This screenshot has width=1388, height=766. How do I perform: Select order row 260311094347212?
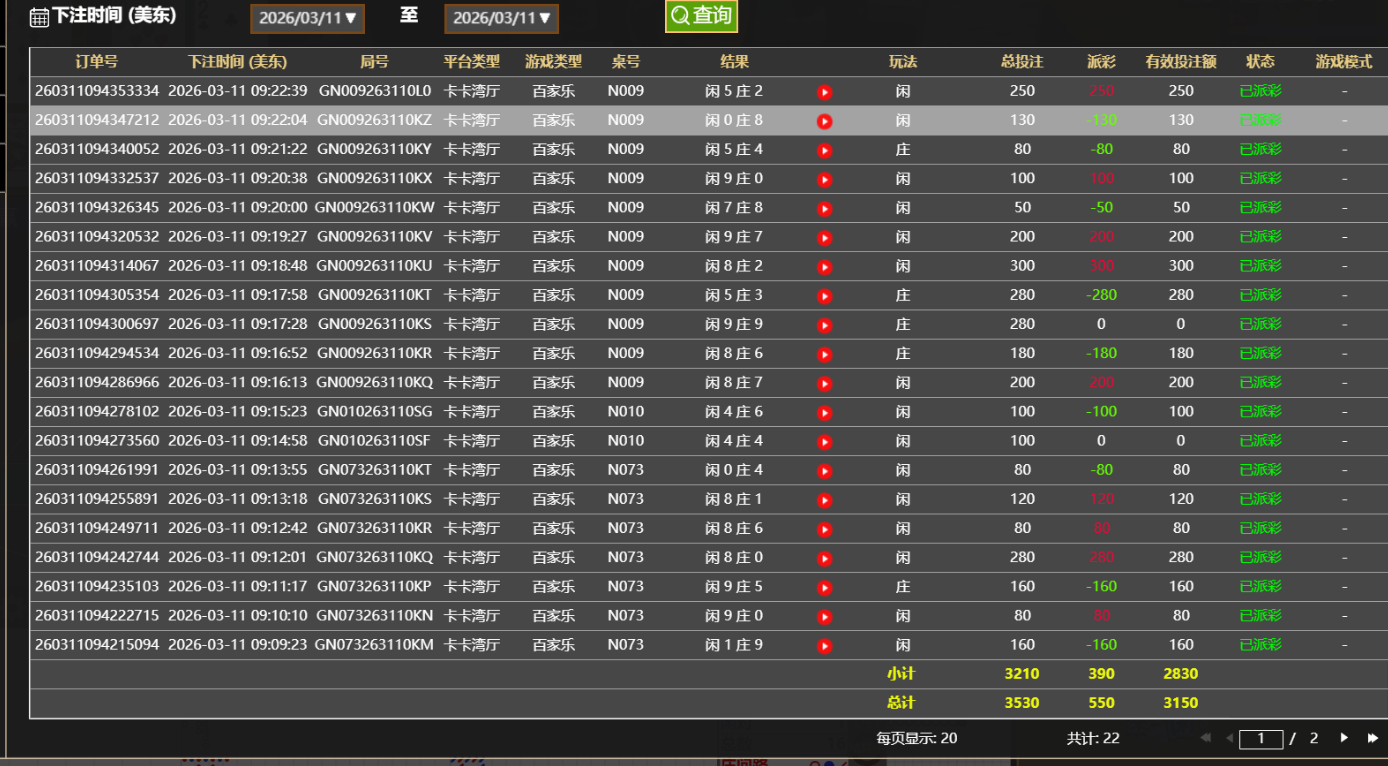coord(97,120)
